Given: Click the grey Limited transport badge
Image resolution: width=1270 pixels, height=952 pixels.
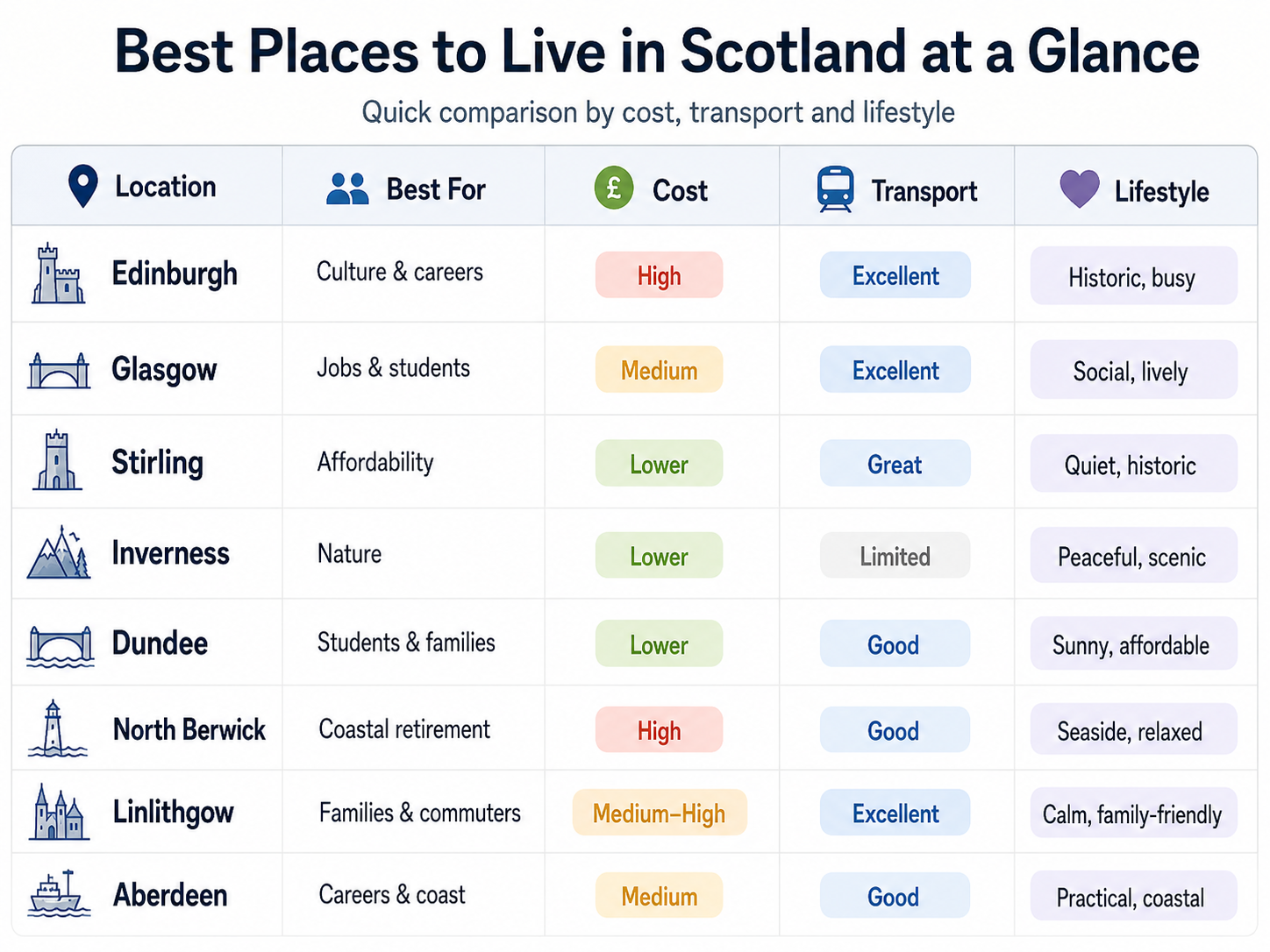Looking at the screenshot, I should point(895,555).
